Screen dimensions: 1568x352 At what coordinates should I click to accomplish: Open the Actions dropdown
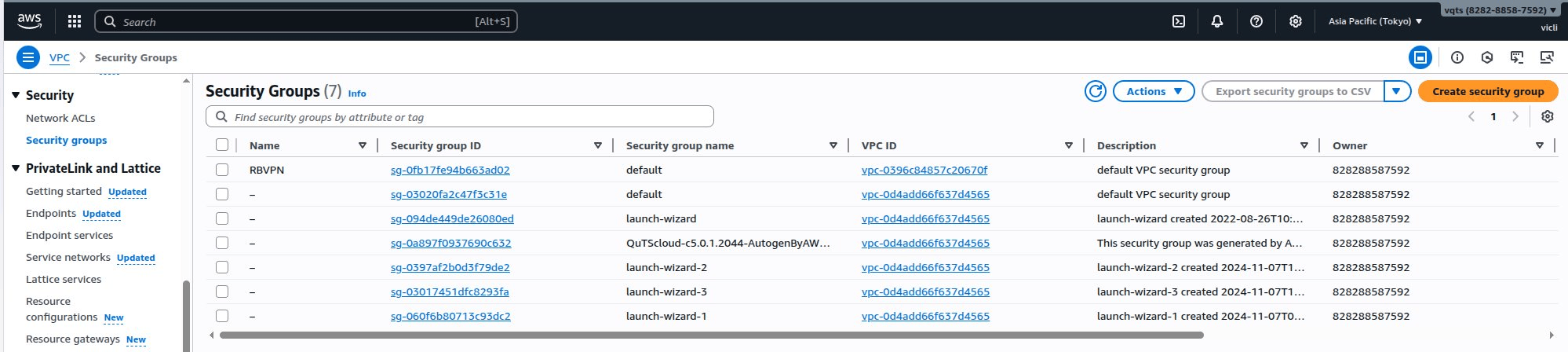pos(1153,91)
